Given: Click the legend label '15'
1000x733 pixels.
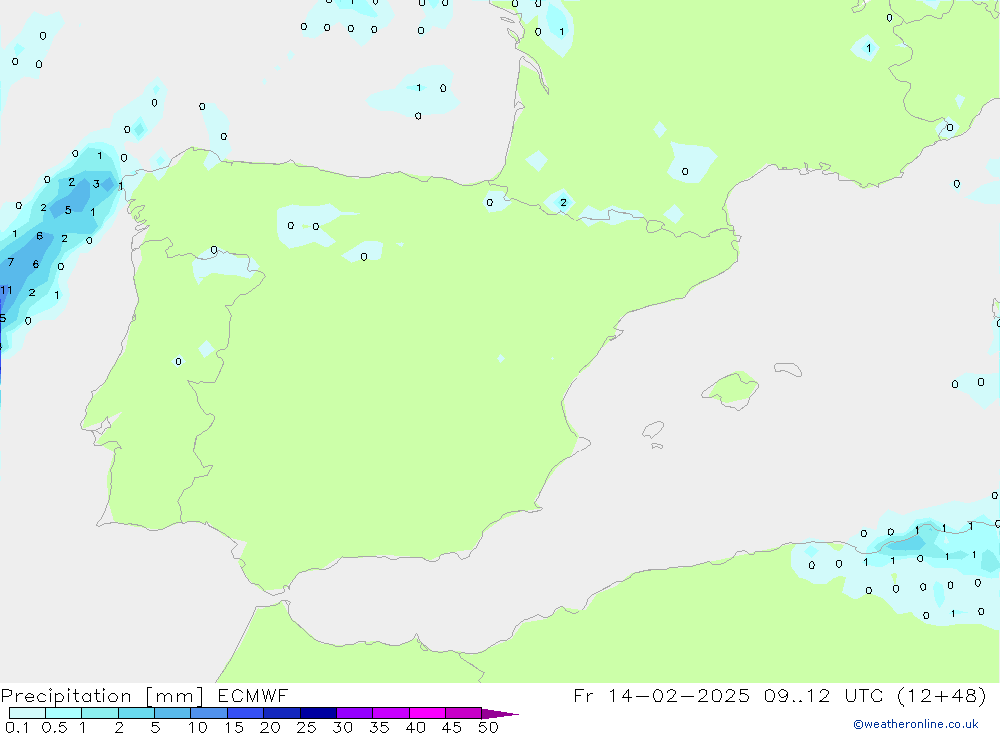Looking at the screenshot, I should [234, 727].
